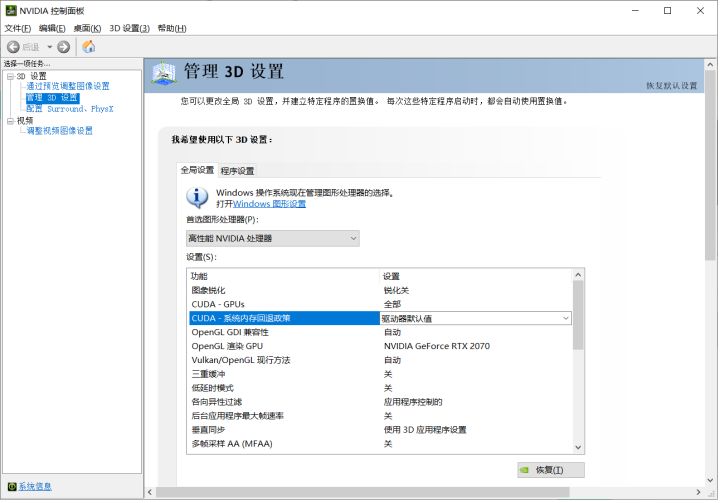Open the 首选图形处理器 dropdown
Screen dimensions: 720x503
coord(273,238)
